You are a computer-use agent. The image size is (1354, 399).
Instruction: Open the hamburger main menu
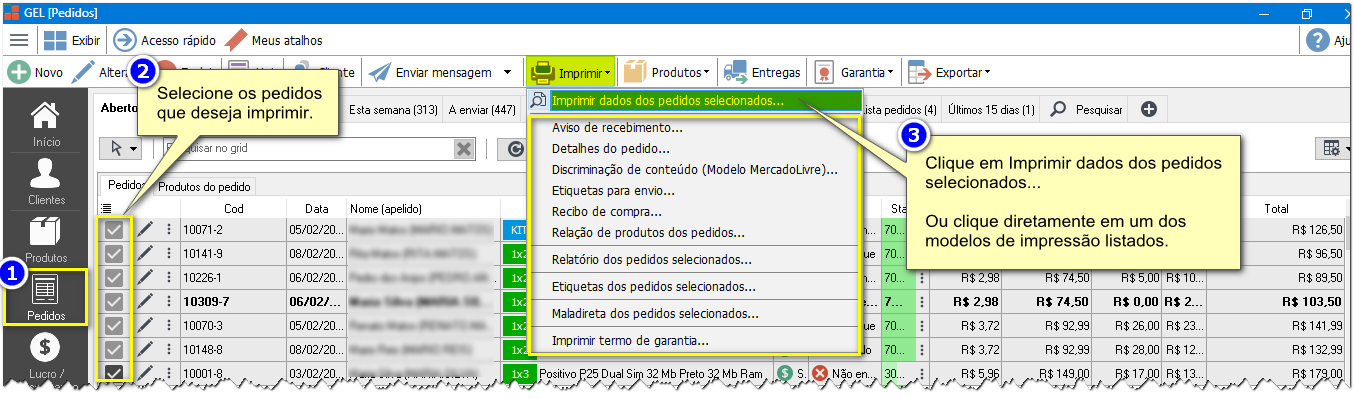pyautogui.click(x=19, y=40)
